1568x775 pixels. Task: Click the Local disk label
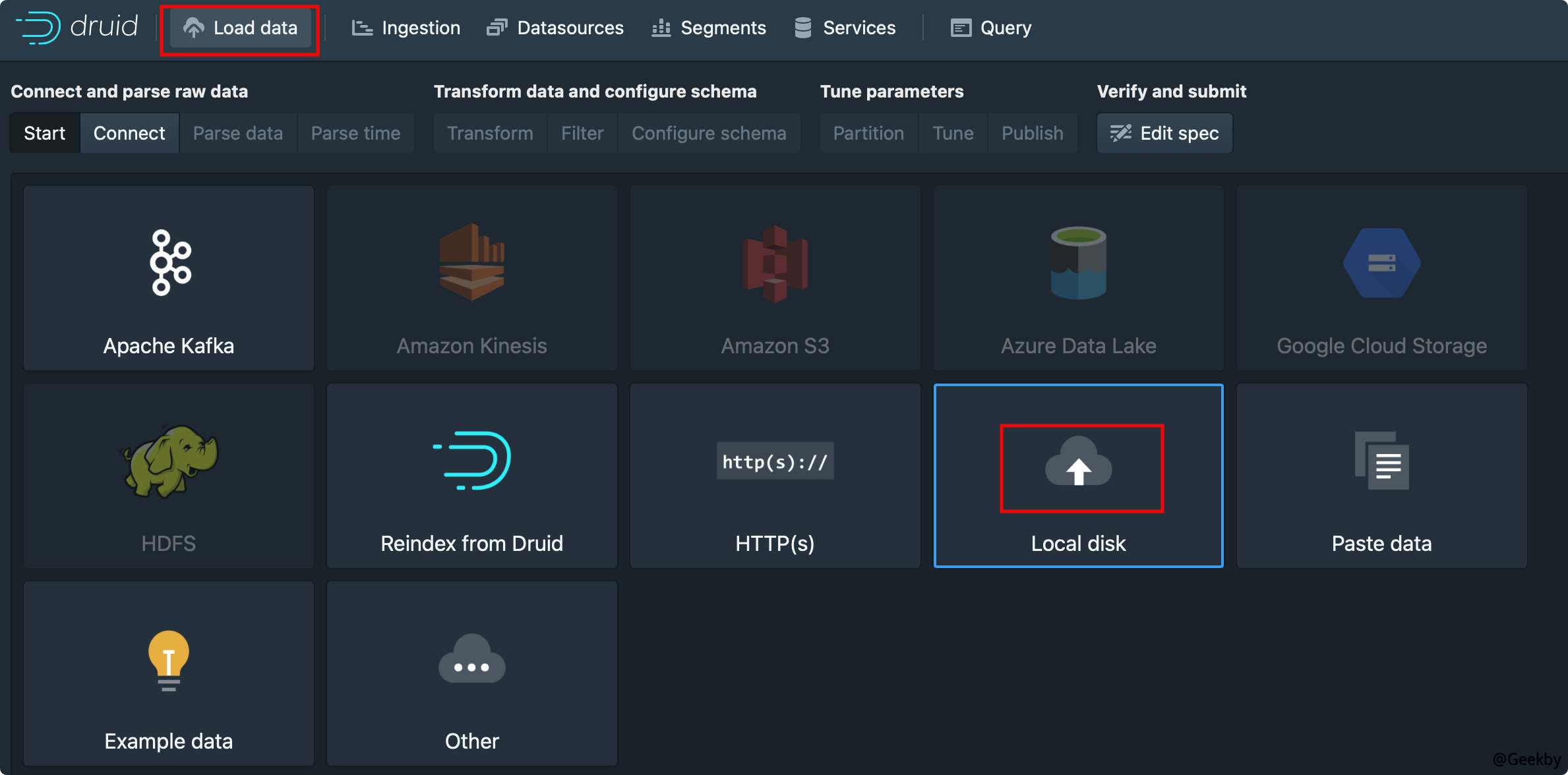coord(1079,544)
